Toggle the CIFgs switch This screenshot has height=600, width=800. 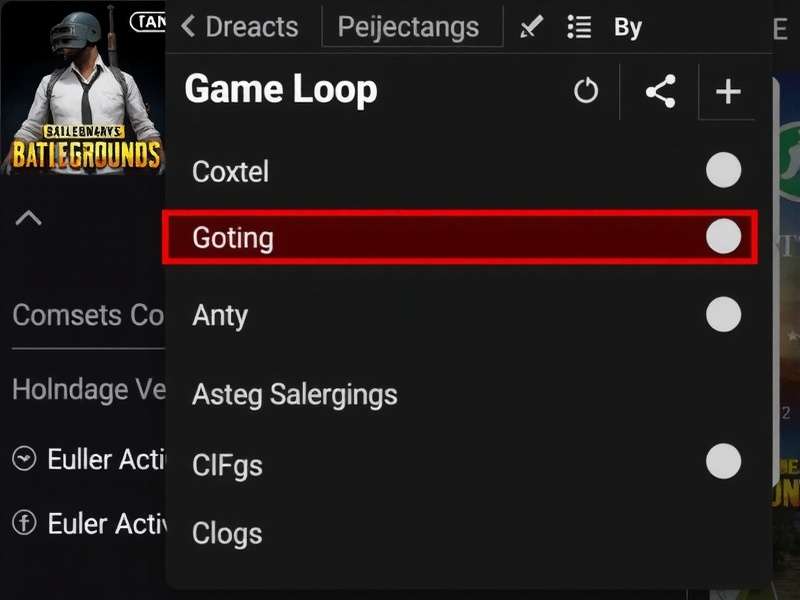pyautogui.click(x=723, y=462)
